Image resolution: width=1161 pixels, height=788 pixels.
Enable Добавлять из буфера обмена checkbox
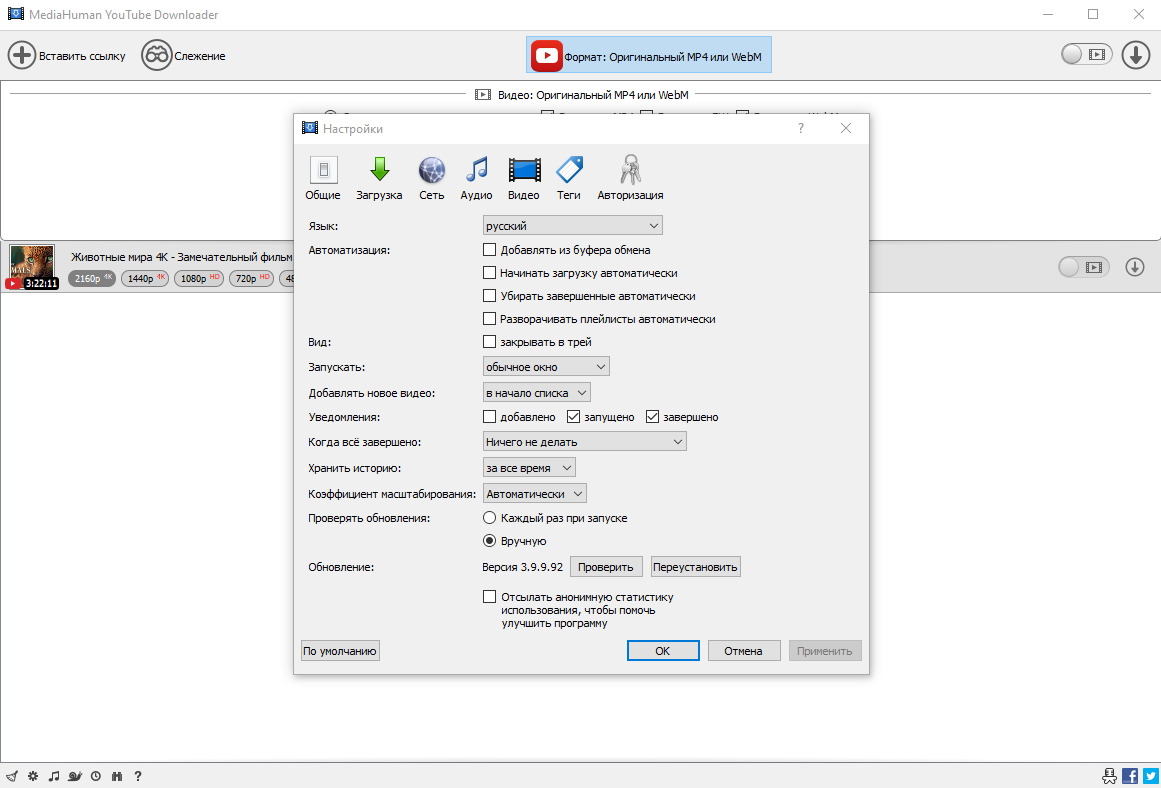click(489, 250)
